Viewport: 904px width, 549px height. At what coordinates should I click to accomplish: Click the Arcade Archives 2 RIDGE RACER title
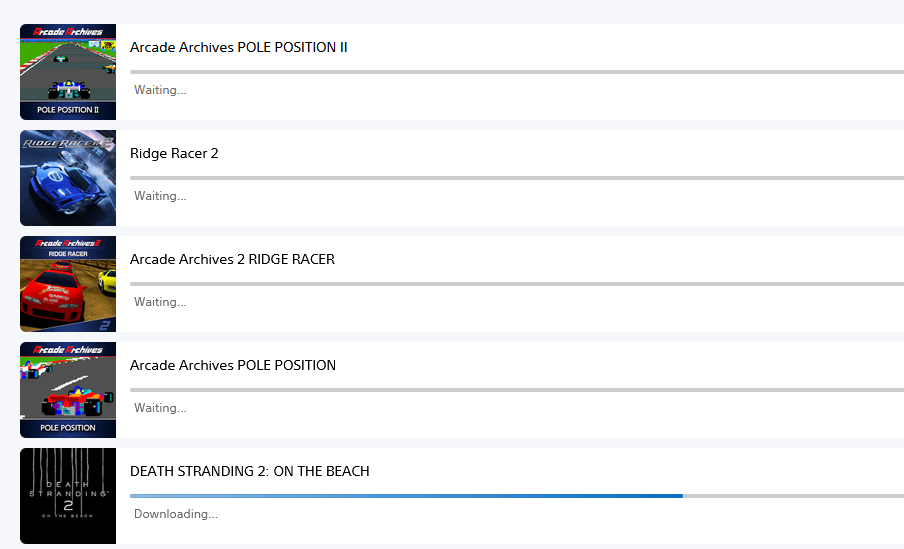[232, 260]
